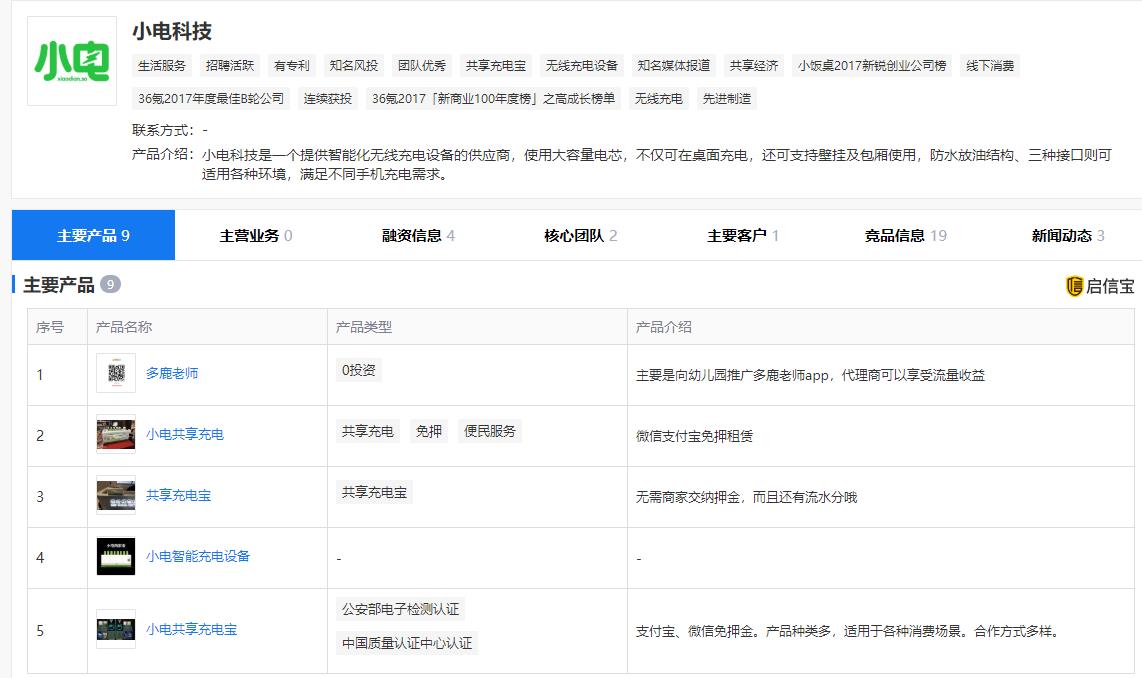Image resolution: width=1142 pixels, height=678 pixels.
Task: Click the 共享经济 tag
Action: click(754, 66)
